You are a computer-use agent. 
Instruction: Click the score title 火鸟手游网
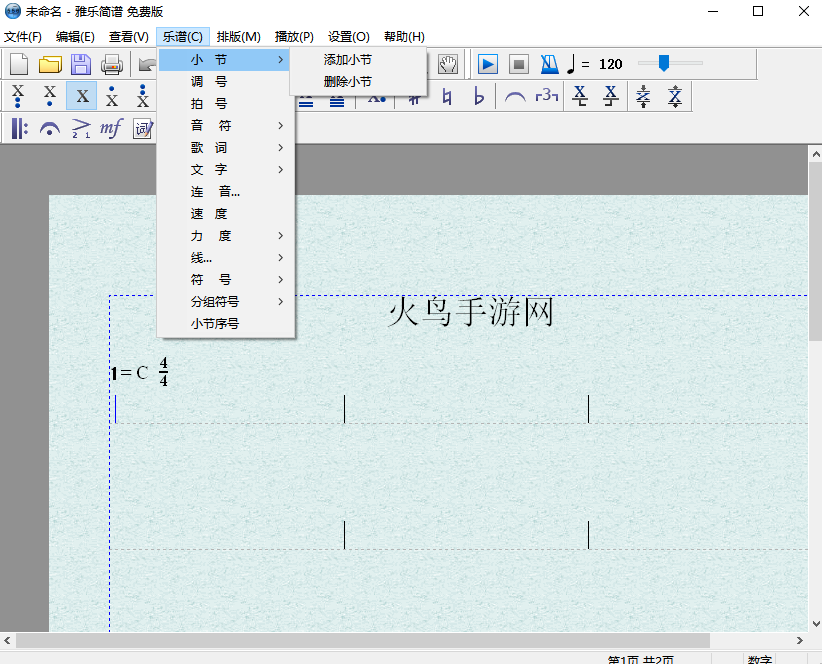tap(471, 312)
